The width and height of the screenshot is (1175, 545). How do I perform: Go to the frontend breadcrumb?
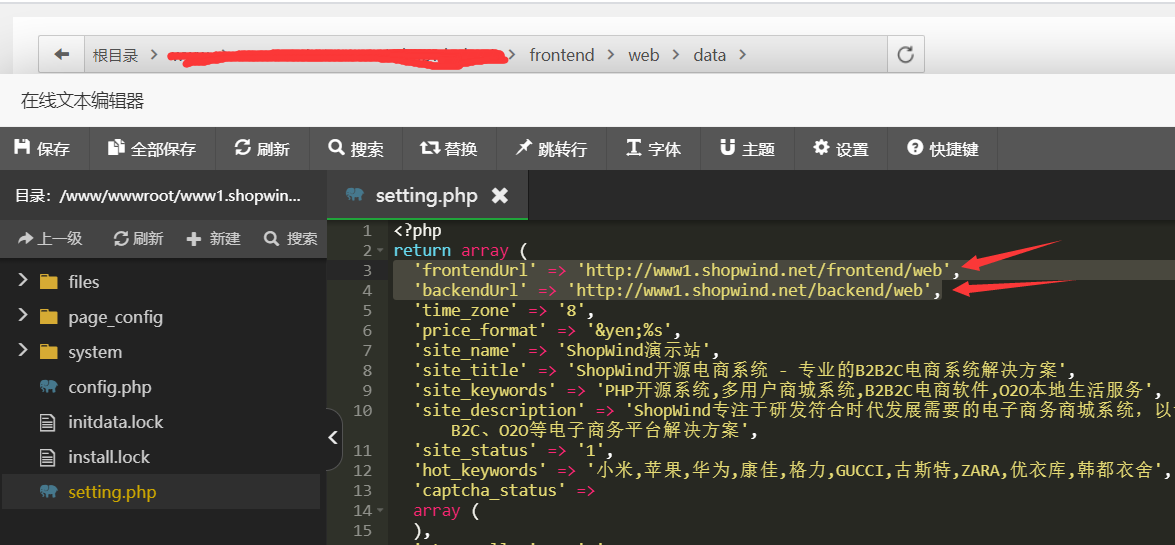[x=561, y=55]
